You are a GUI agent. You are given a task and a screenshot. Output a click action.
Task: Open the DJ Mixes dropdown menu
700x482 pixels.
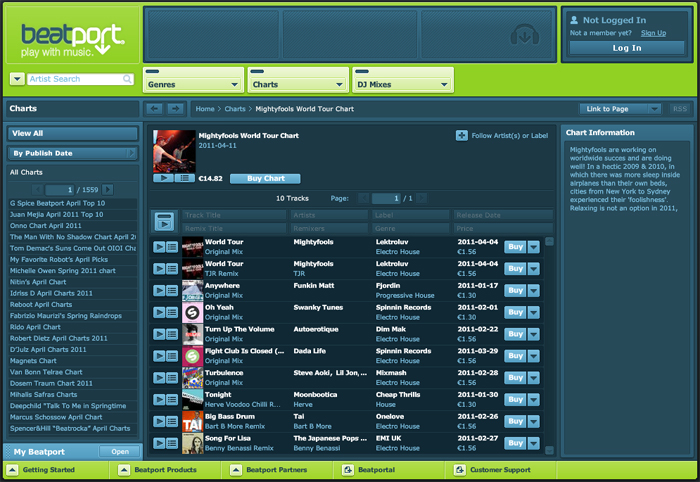[403, 84]
